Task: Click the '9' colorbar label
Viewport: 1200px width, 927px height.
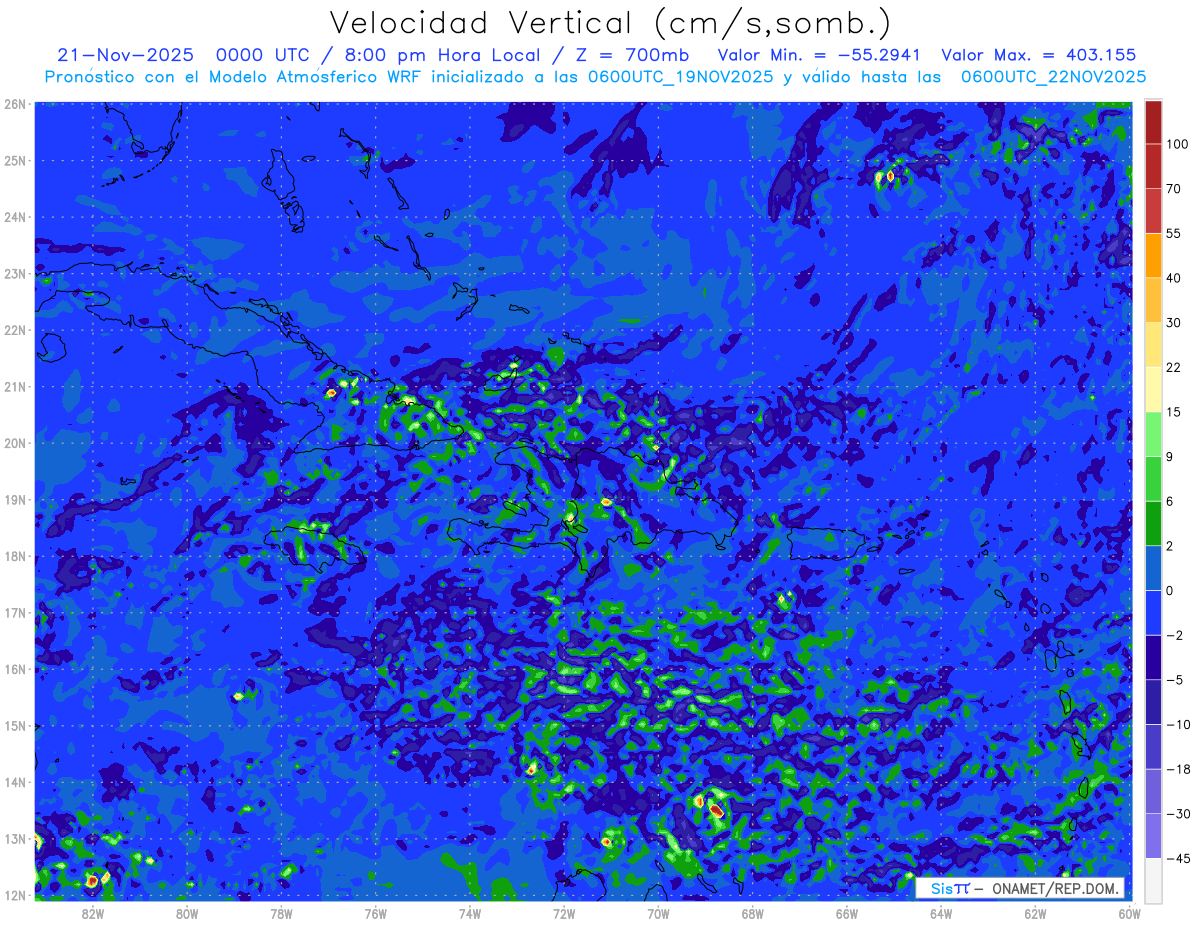Action: pyautogui.click(x=1170, y=456)
